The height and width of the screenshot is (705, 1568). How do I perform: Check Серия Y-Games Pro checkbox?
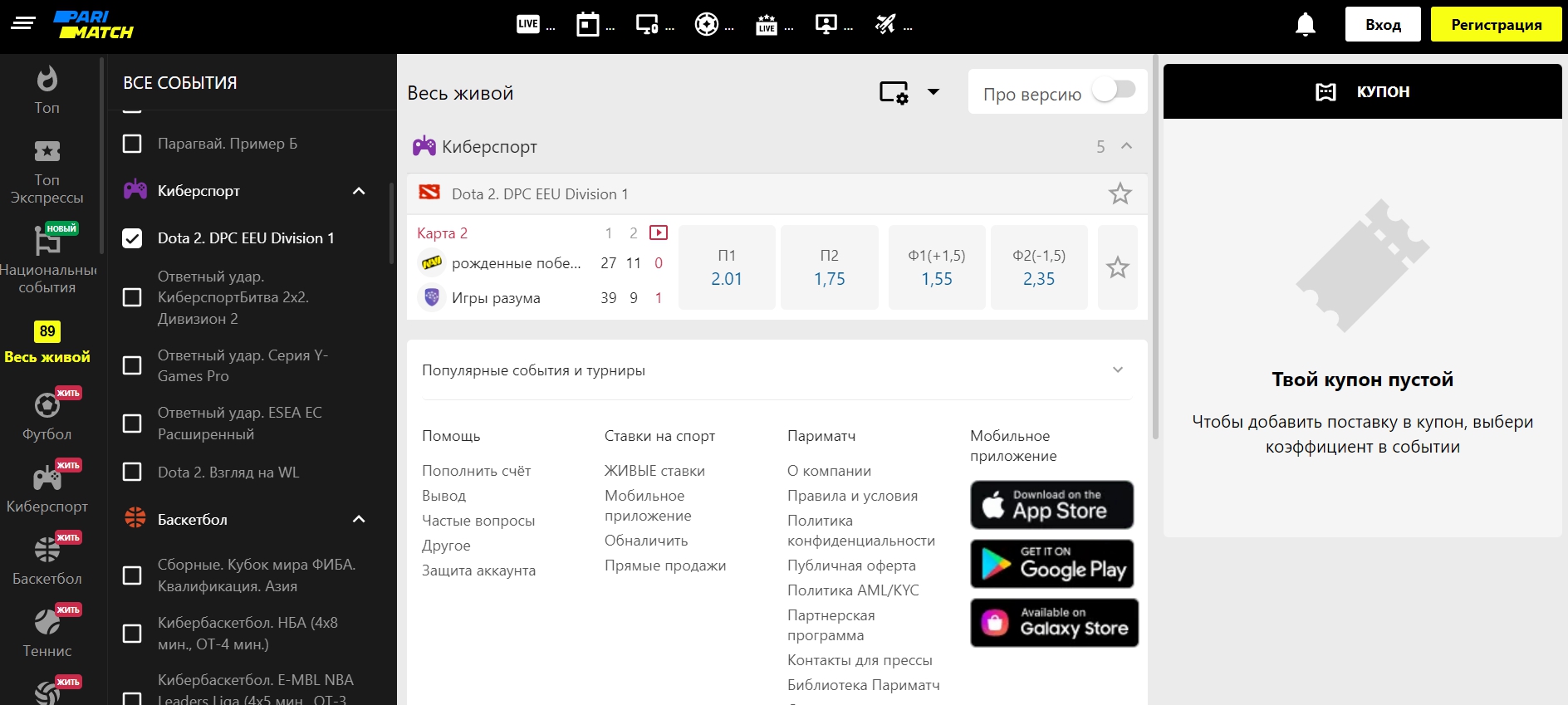[132, 365]
